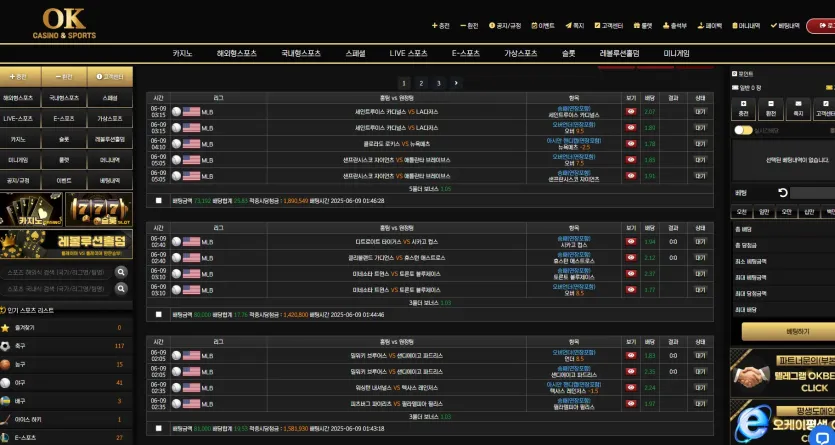
Task: Click 고객센터 icon link in top header
Action: click(x=609, y=26)
